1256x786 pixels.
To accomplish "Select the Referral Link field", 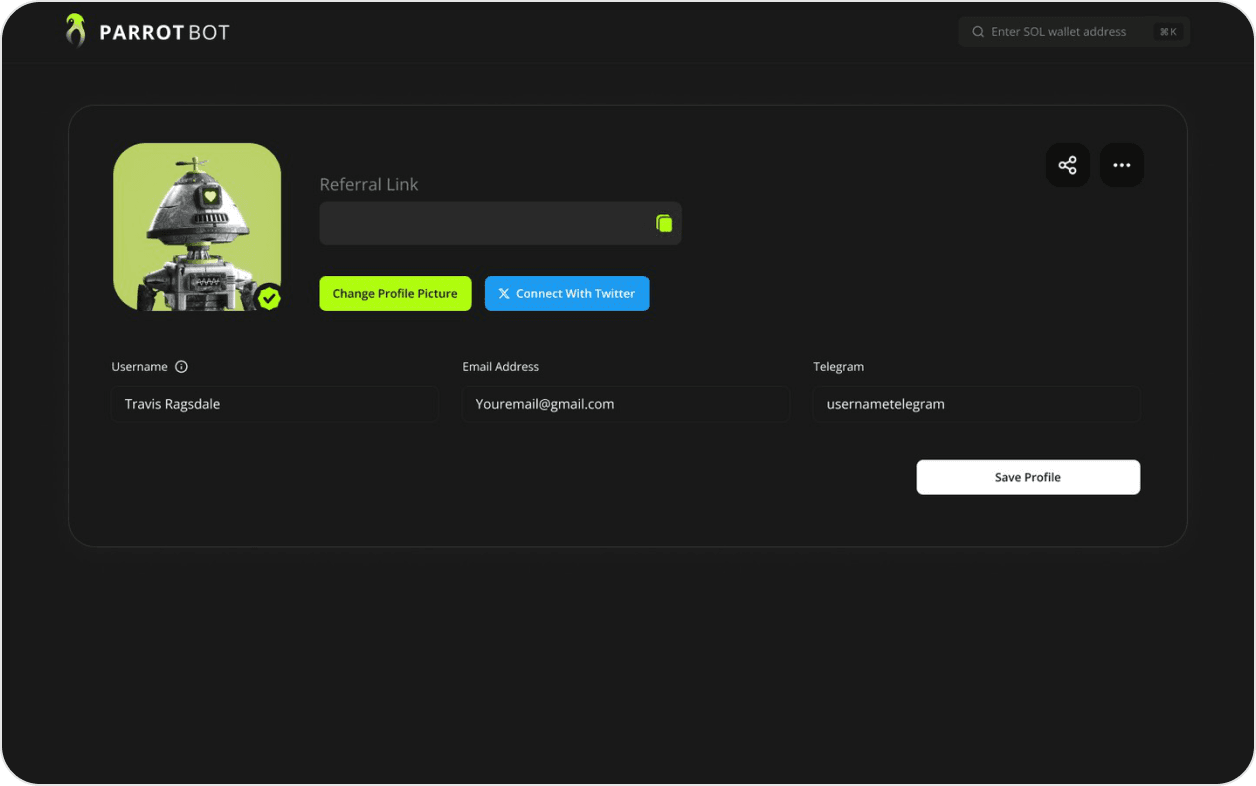I will pos(500,223).
